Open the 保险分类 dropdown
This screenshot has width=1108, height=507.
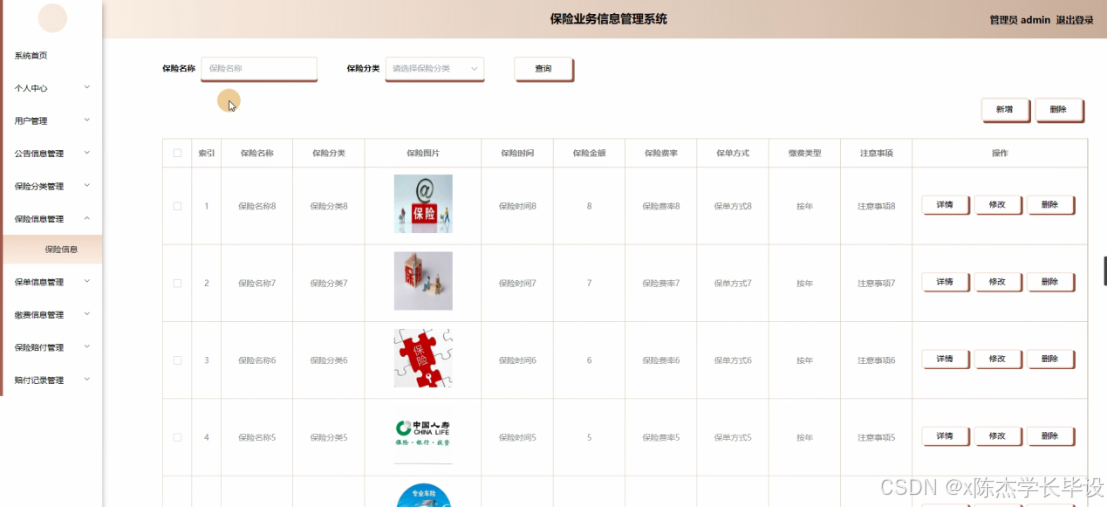click(x=435, y=69)
